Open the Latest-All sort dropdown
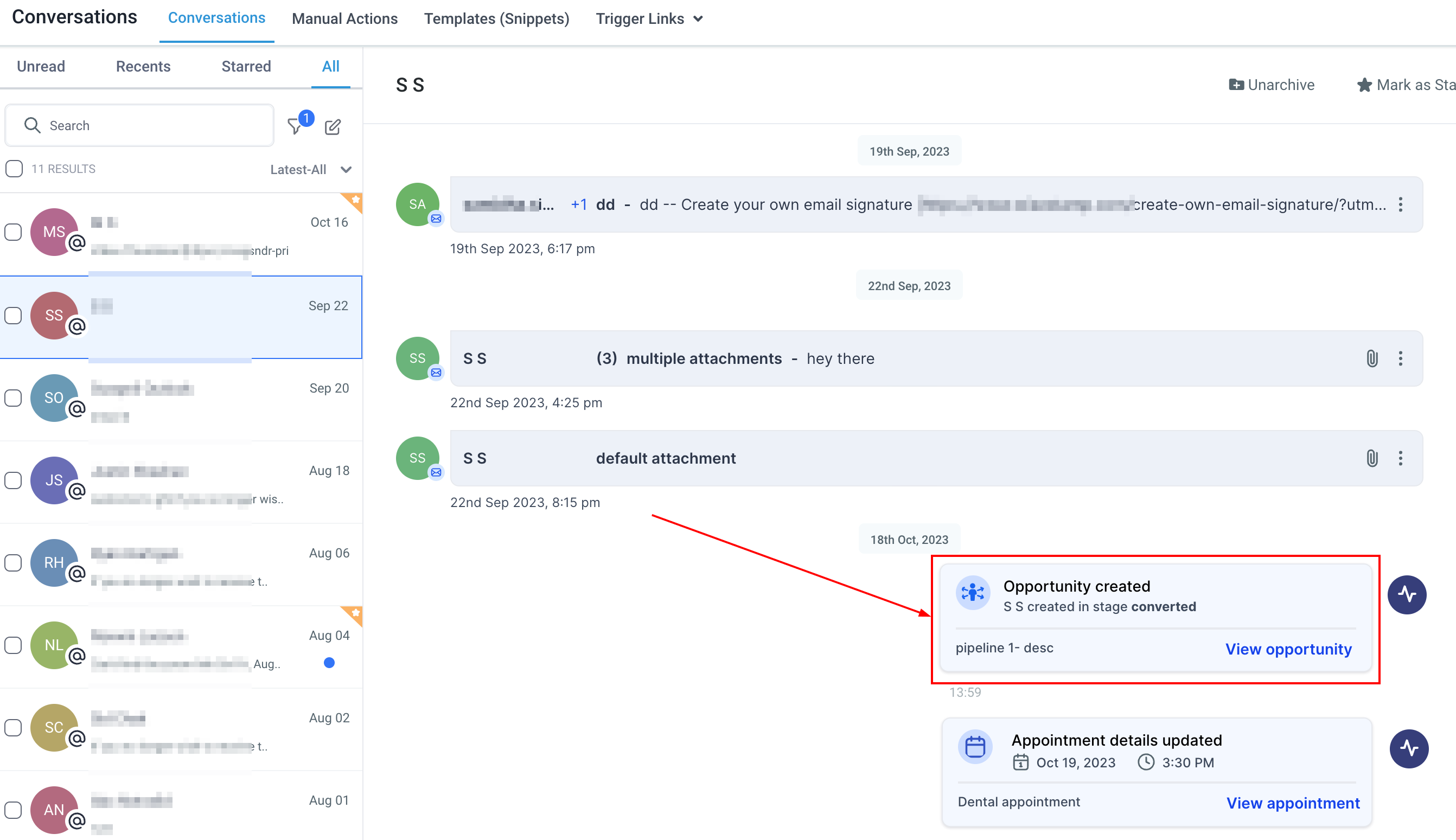Screen dimensions: 1456x840 tap(311, 170)
